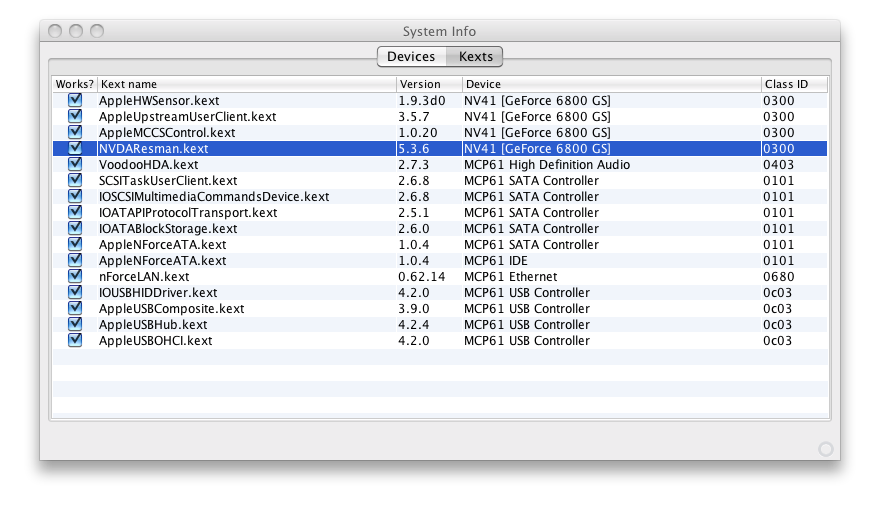
Task: Toggle the checkbox in the NVDAResman.kext row
Action: coord(75,148)
